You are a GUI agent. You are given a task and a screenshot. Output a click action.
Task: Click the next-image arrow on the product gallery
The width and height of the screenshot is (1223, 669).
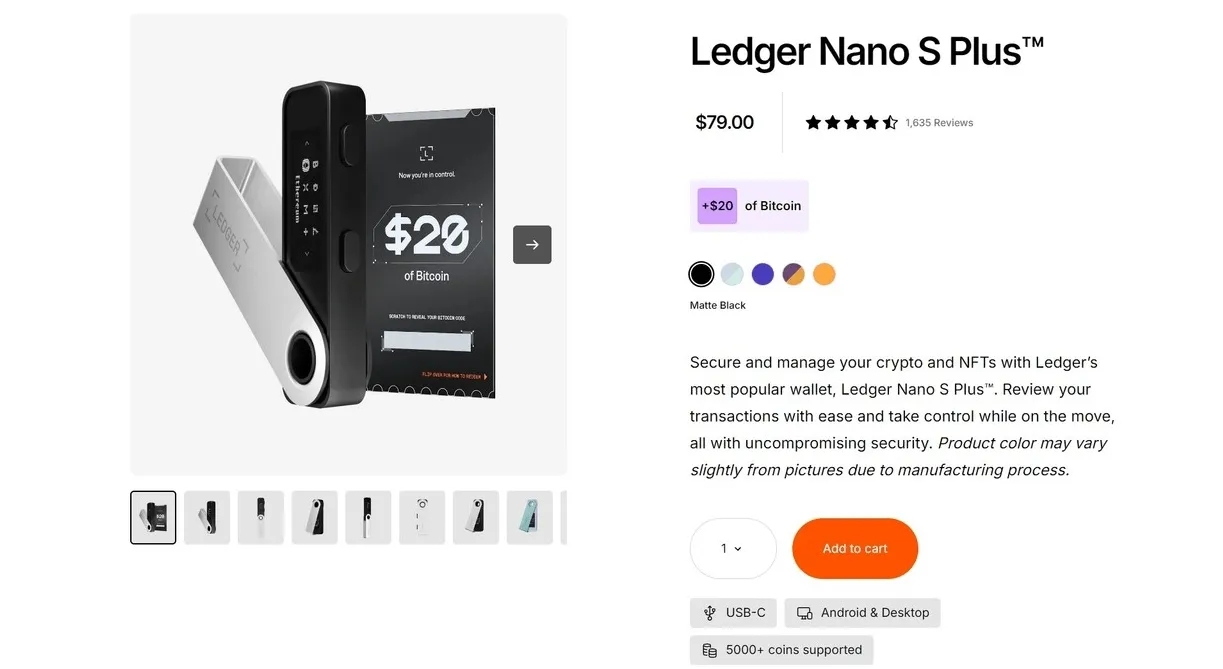532,244
